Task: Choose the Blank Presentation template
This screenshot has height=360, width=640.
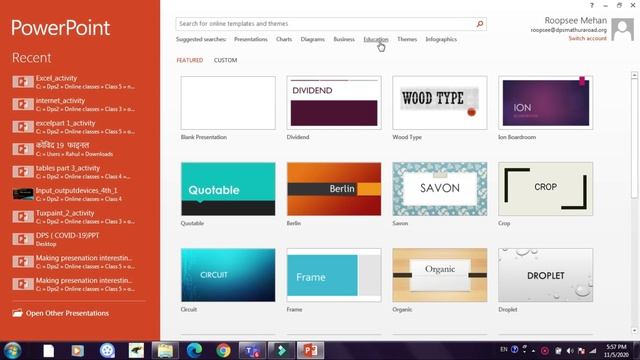Action: coord(228,103)
